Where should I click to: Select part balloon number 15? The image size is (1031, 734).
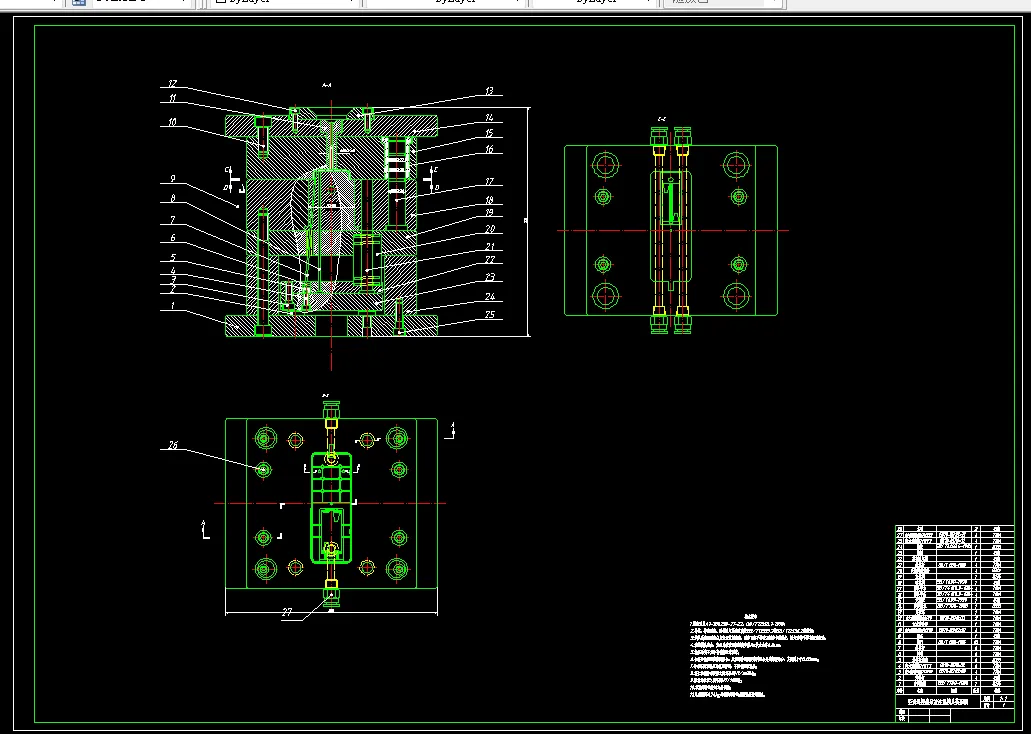(489, 134)
